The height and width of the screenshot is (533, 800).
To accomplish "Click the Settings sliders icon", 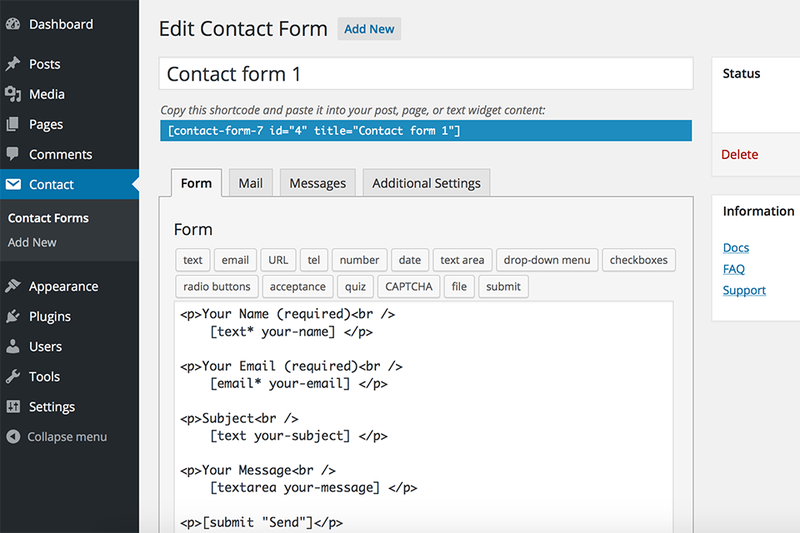I will pos(13,407).
